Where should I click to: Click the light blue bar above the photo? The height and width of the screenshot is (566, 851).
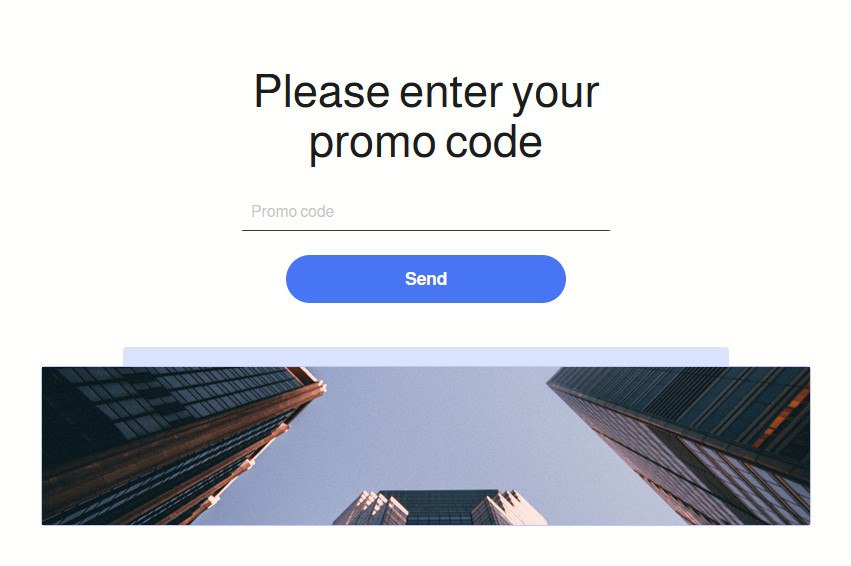pyautogui.click(x=426, y=357)
